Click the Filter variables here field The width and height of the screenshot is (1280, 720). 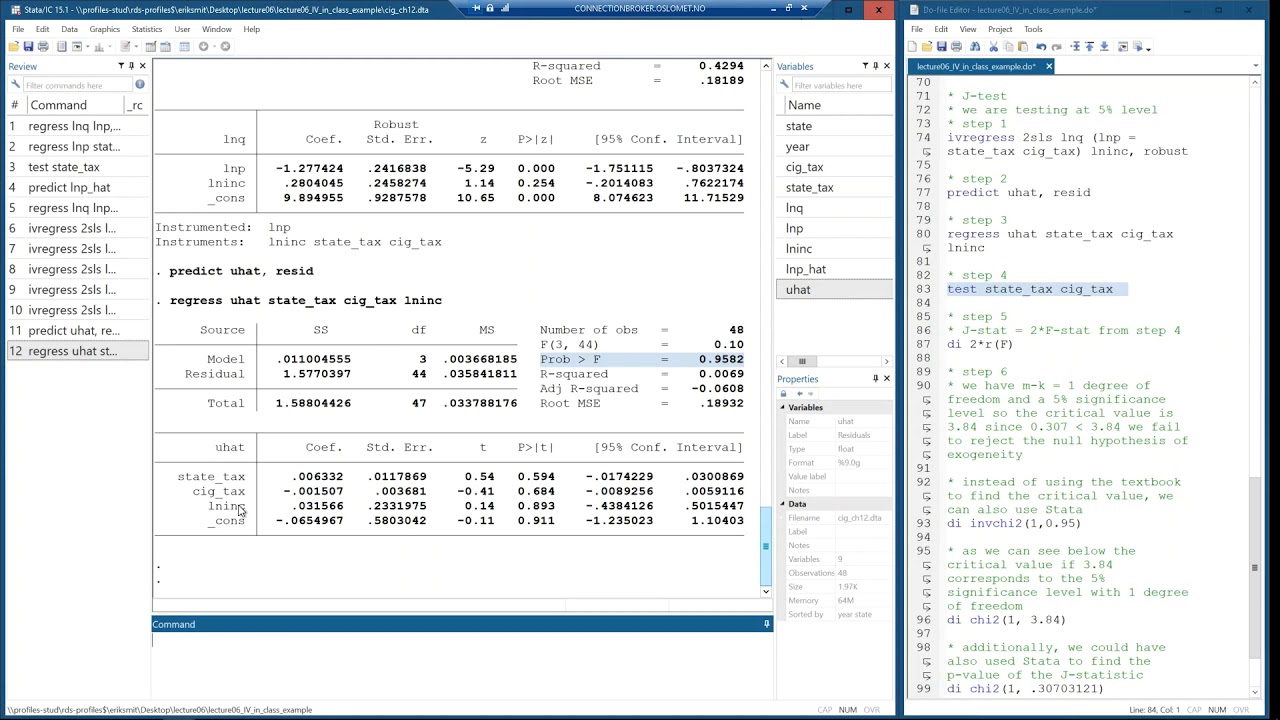[842, 85]
